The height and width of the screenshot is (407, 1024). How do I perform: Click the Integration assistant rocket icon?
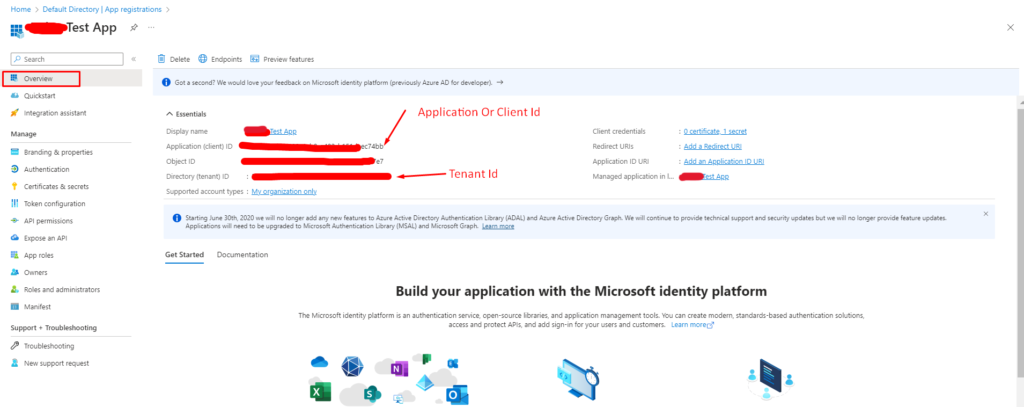point(14,113)
